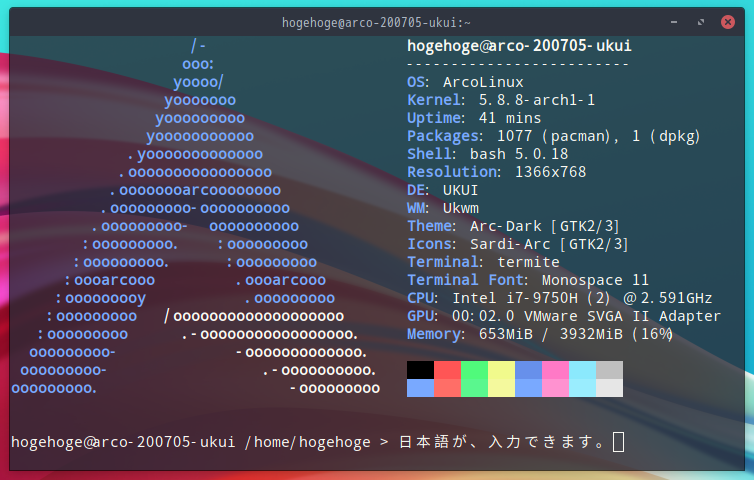
Task: Click the top-row pink color block
Action: tap(555, 370)
